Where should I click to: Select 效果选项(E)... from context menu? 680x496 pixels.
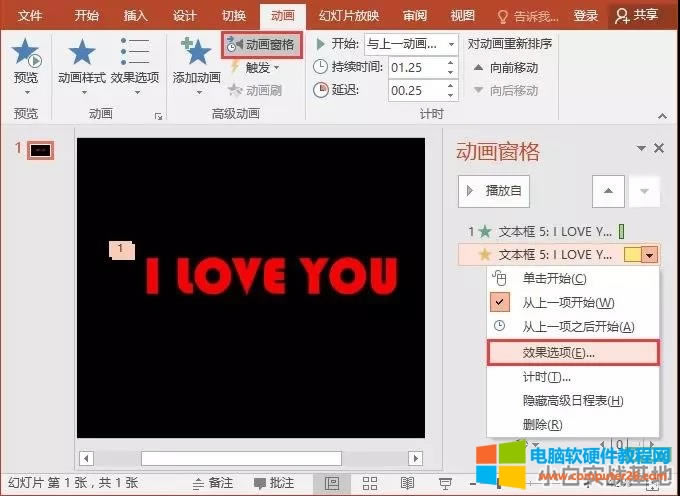pos(558,352)
